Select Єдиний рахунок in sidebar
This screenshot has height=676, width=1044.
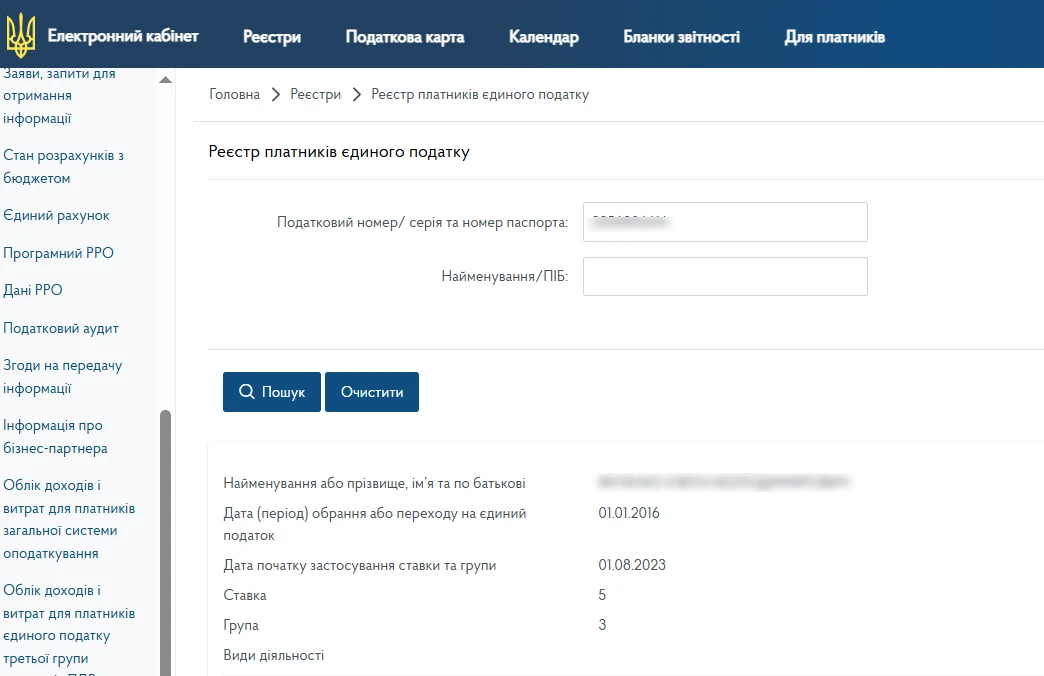click(57, 215)
